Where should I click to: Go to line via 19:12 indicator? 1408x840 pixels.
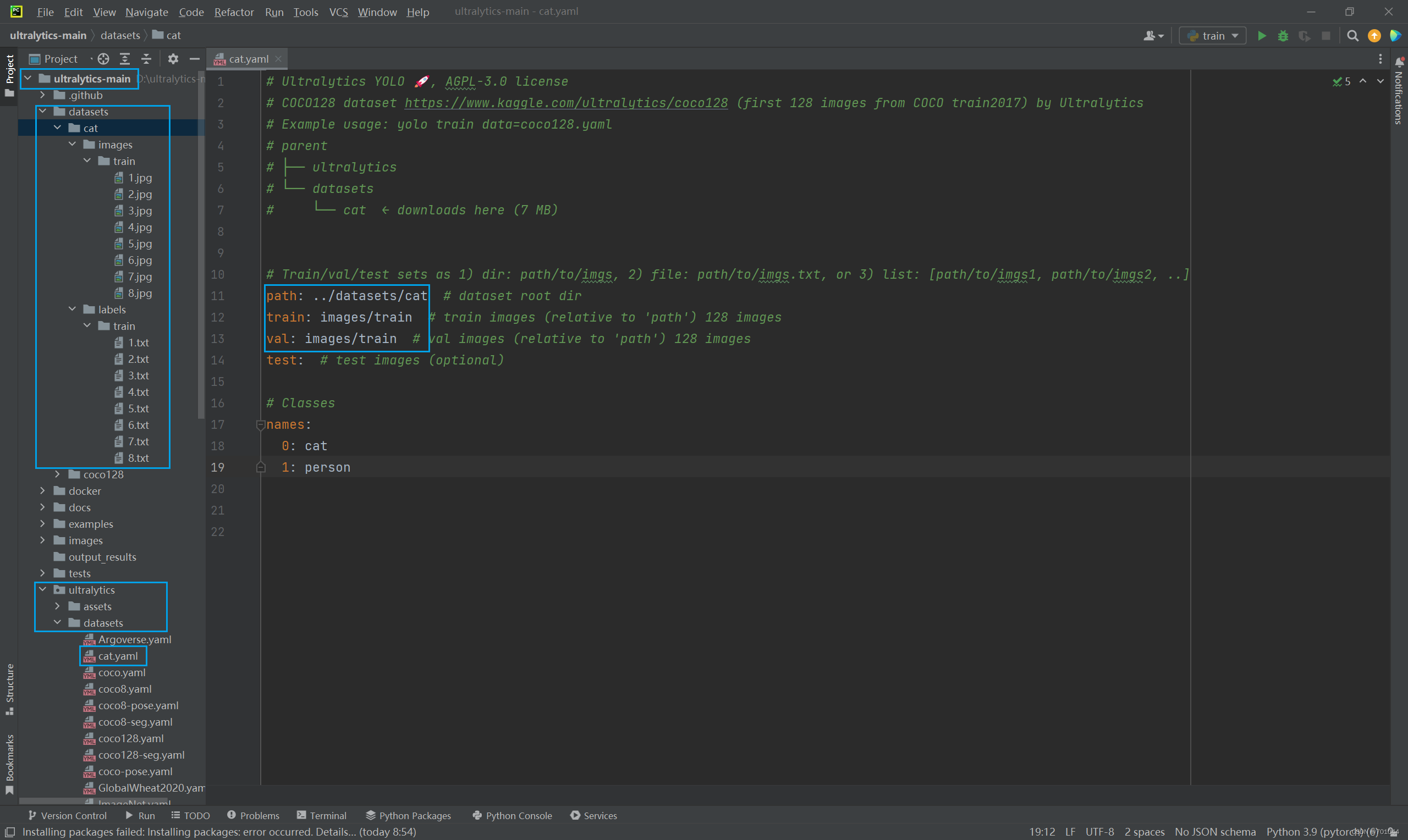point(1042,832)
